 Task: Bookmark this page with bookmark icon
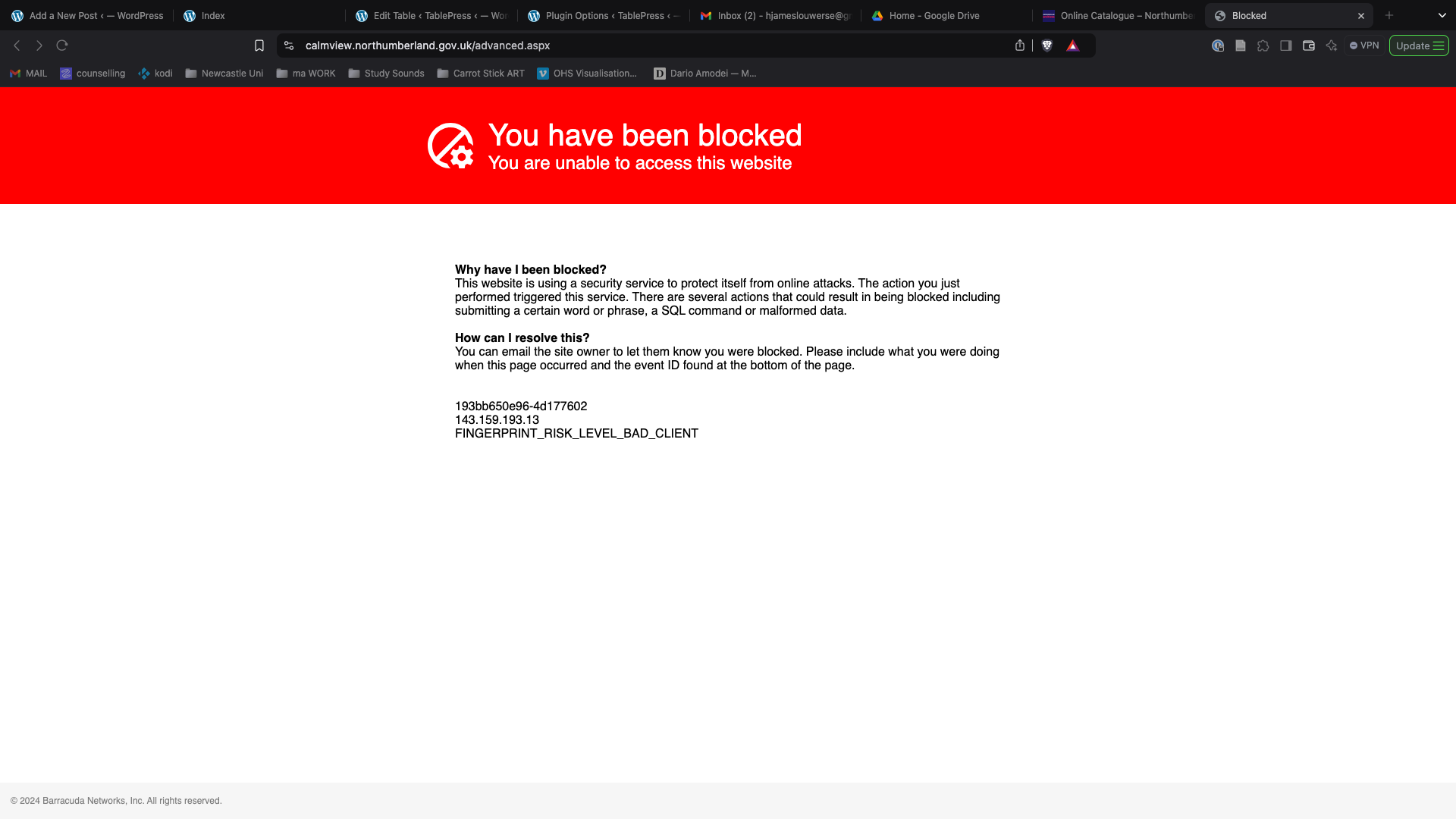click(x=259, y=45)
